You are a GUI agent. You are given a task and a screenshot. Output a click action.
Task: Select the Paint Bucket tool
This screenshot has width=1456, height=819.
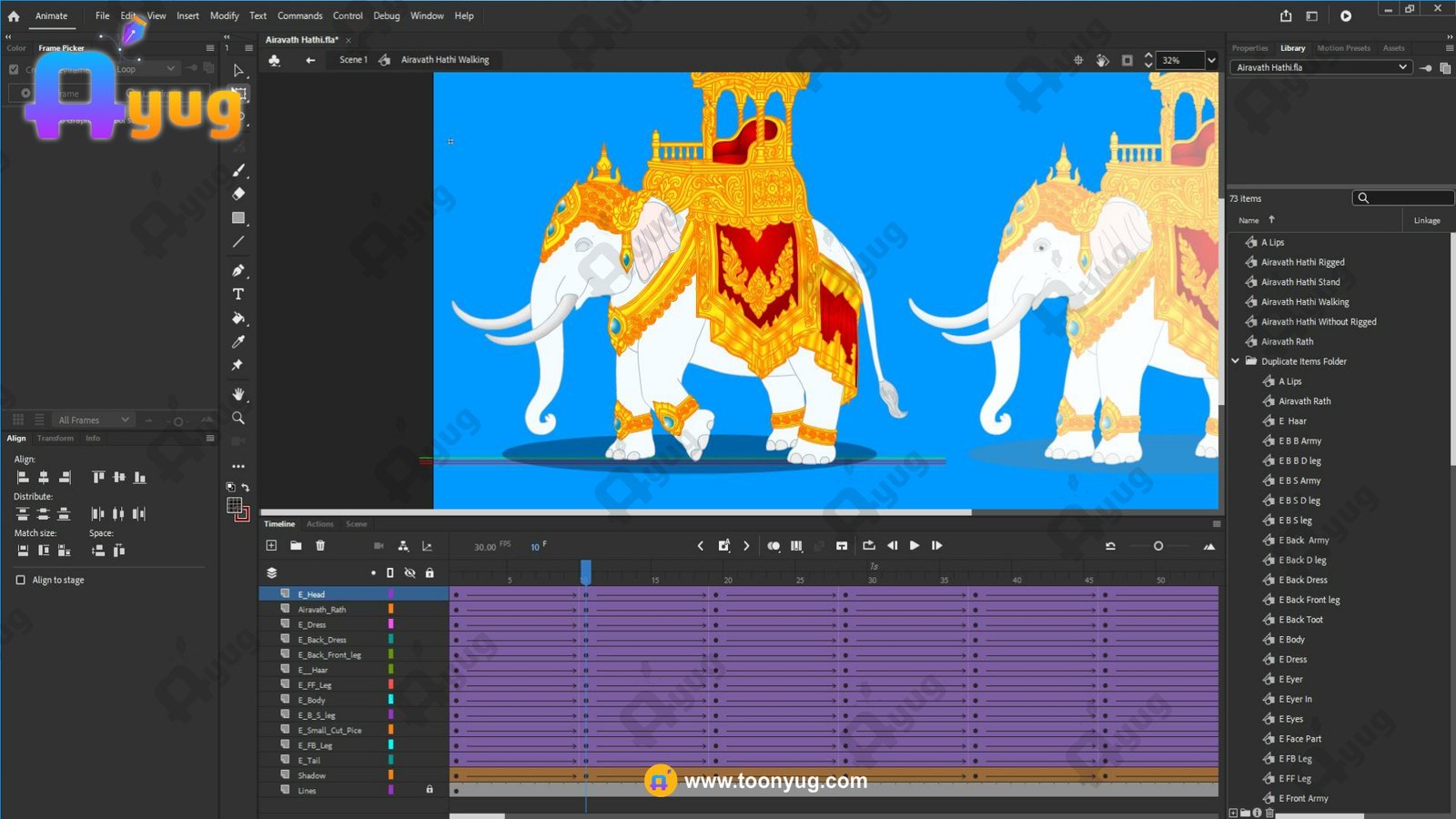click(x=238, y=318)
